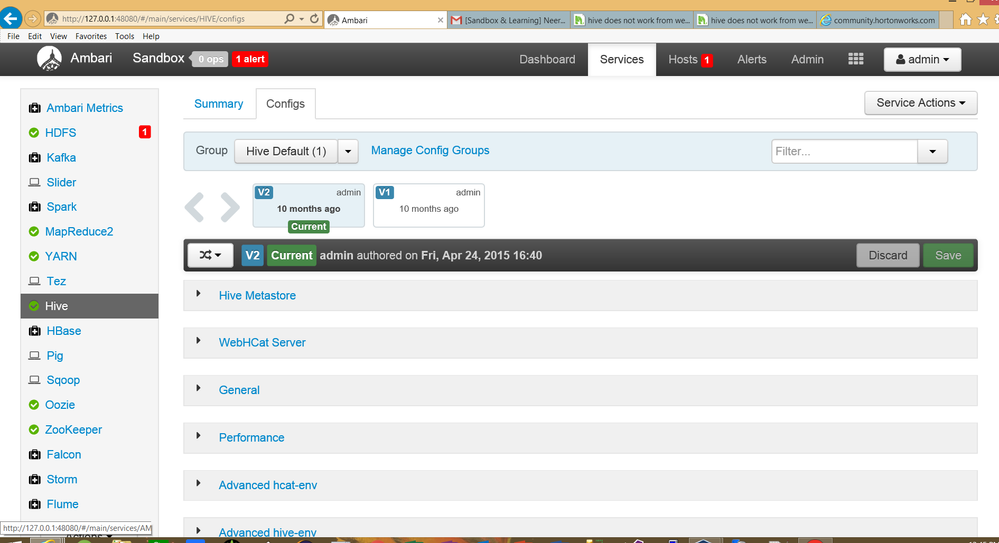The height and width of the screenshot is (543, 999).
Task: Expand the Performance config section
Action: [x=251, y=438]
